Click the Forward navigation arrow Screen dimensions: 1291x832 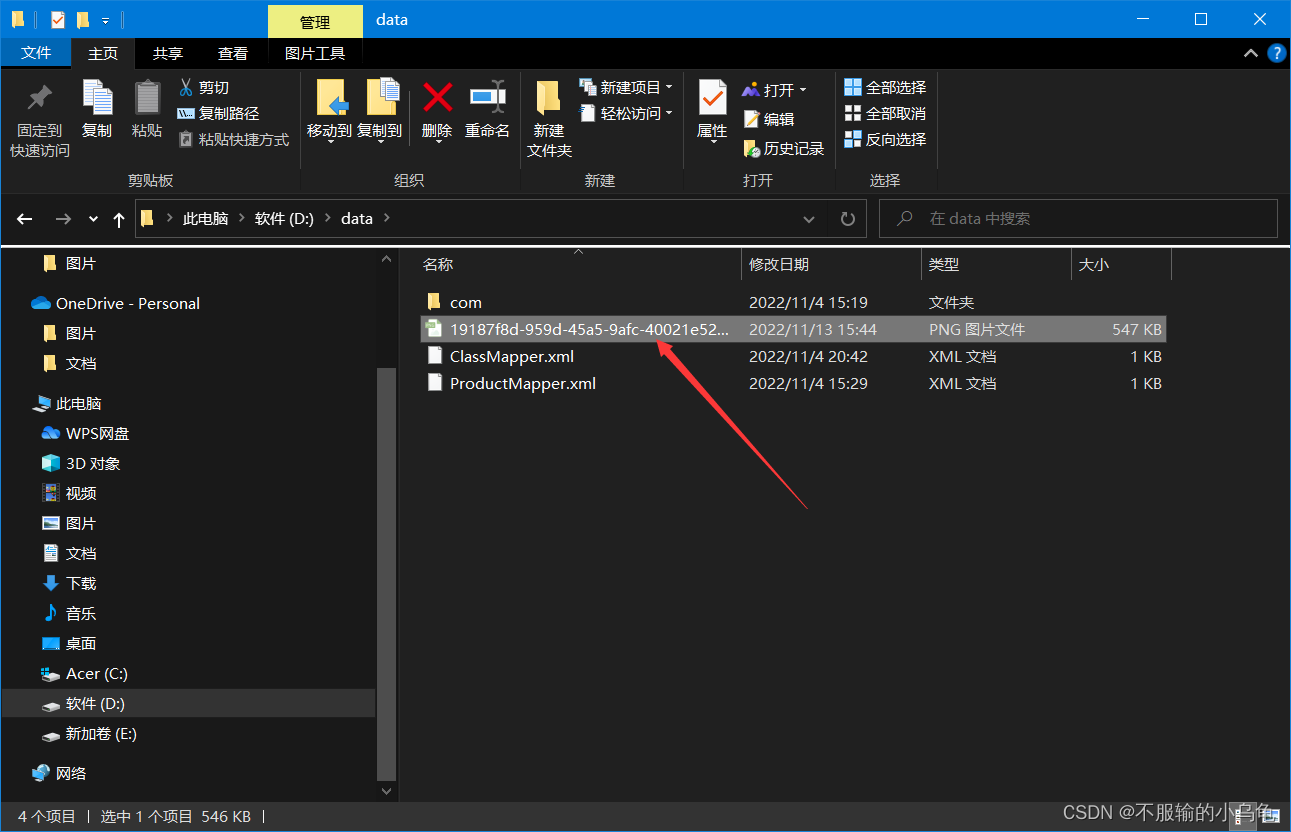coord(63,219)
